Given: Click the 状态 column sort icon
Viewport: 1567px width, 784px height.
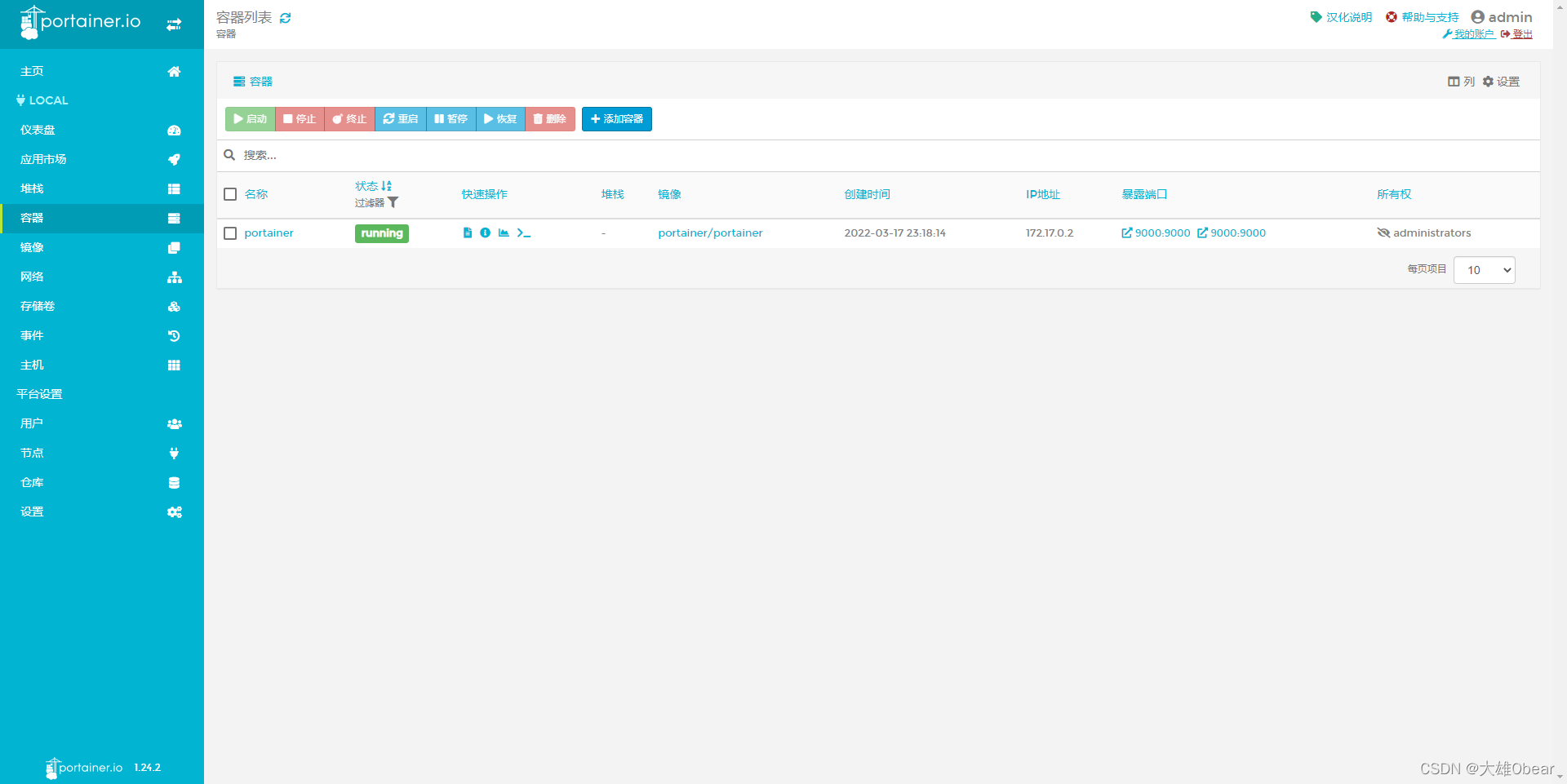Looking at the screenshot, I should (x=387, y=186).
